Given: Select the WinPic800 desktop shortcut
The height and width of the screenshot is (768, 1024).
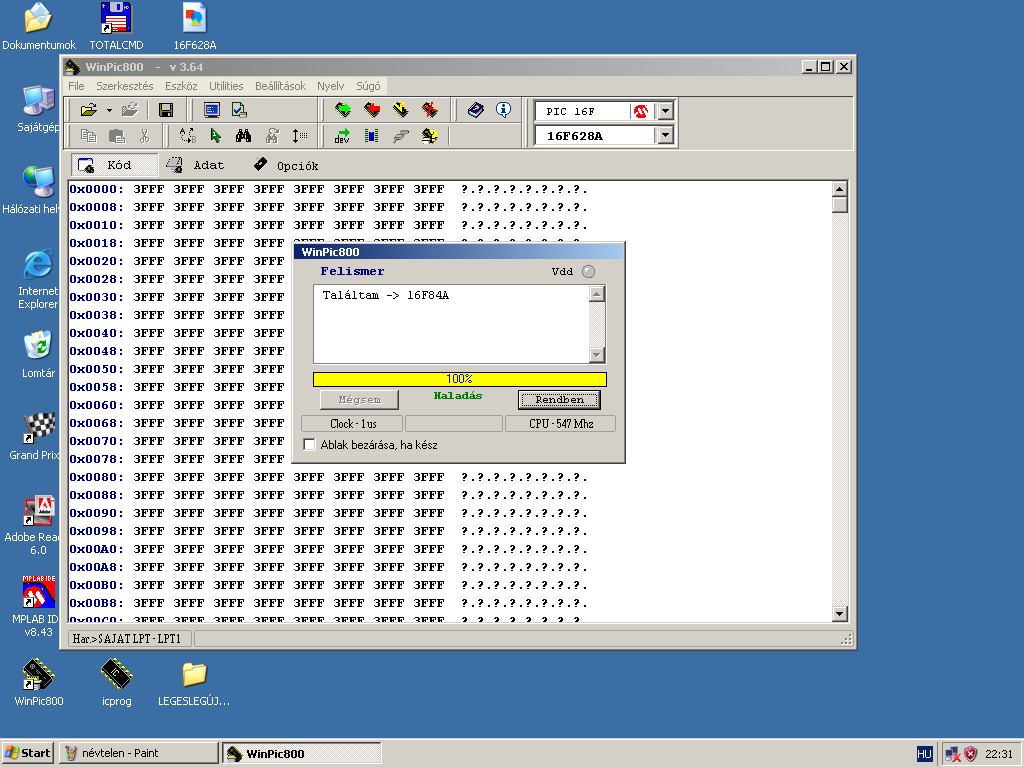Looking at the screenshot, I should pos(39,682).
